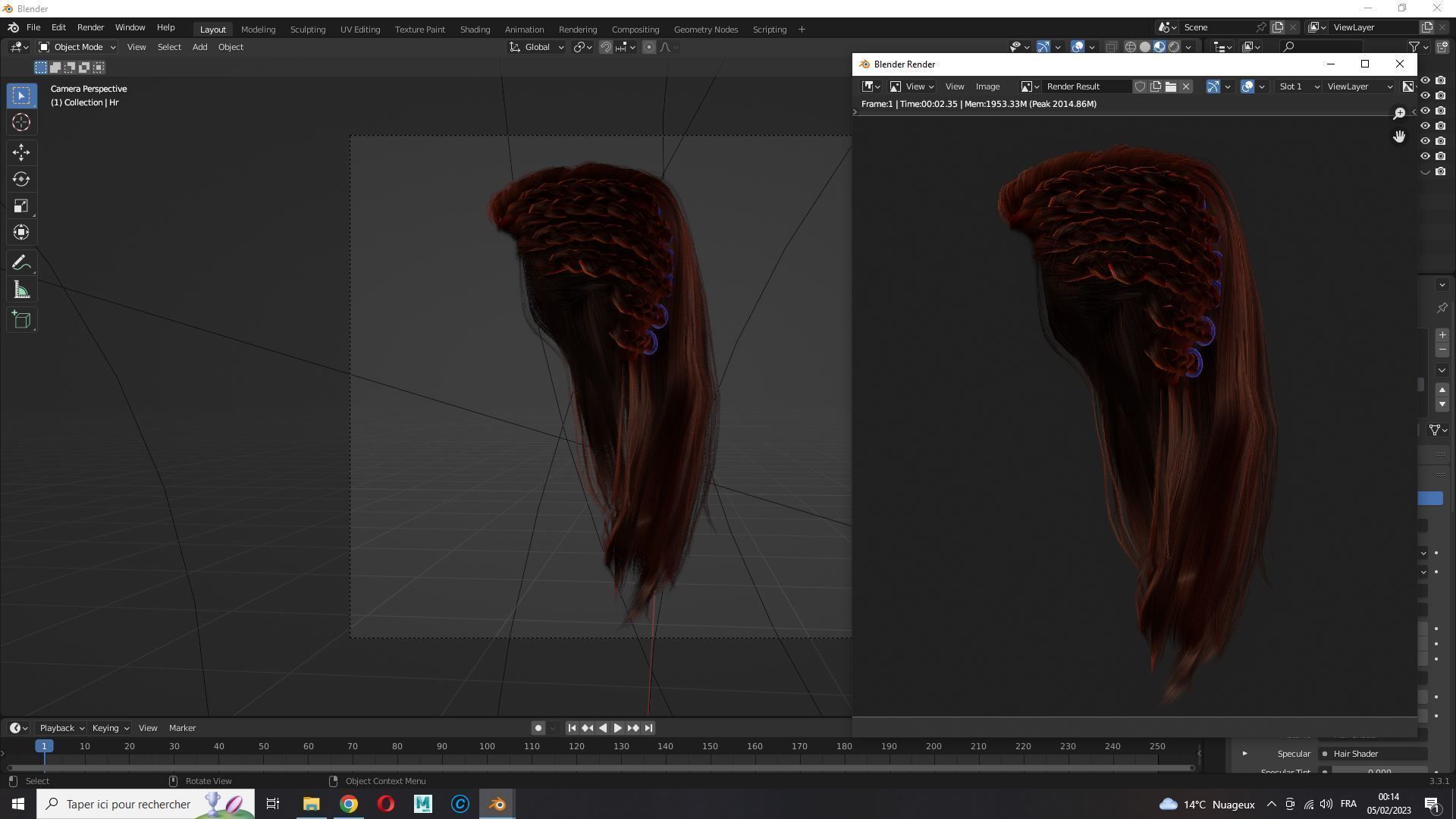Choose the Add Cube tool

pos(21,320)
